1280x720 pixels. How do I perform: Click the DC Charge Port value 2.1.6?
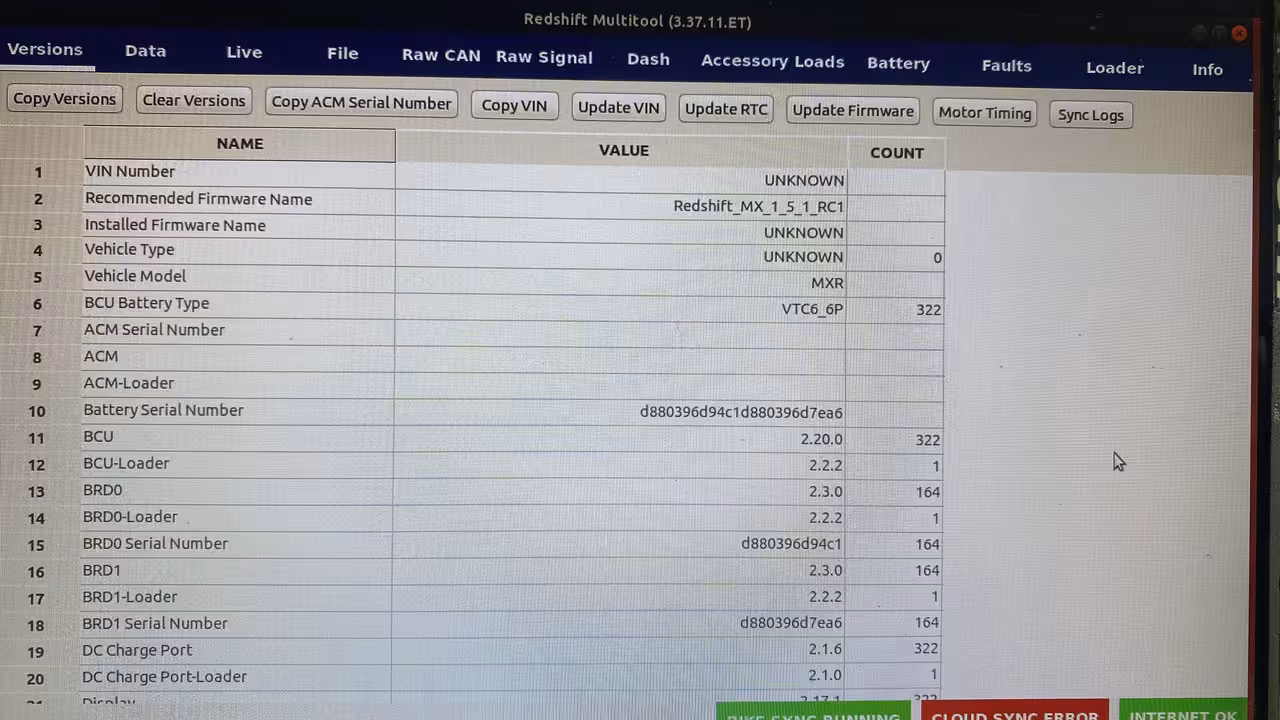point(824,649)
